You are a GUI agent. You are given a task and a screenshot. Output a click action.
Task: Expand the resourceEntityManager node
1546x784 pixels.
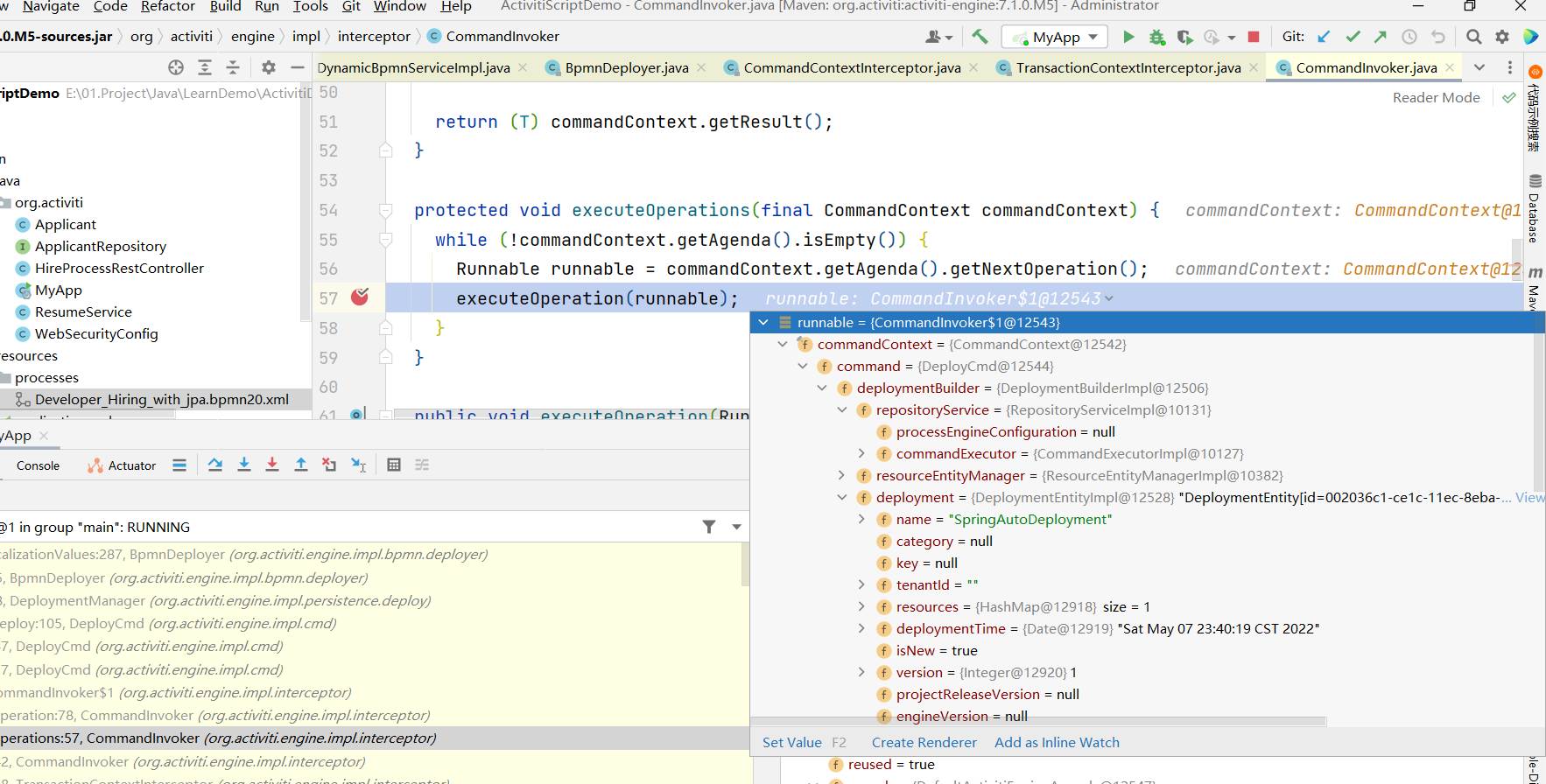841,475
